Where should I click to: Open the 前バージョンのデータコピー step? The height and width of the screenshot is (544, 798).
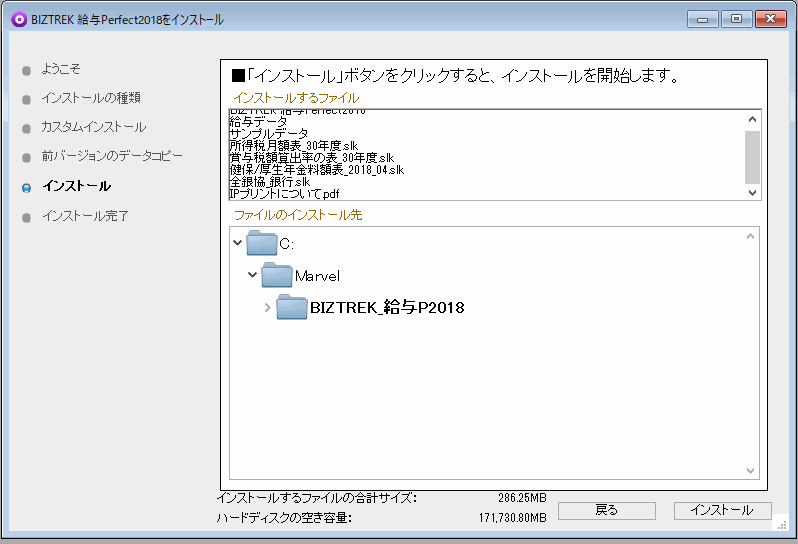point(112,156)
